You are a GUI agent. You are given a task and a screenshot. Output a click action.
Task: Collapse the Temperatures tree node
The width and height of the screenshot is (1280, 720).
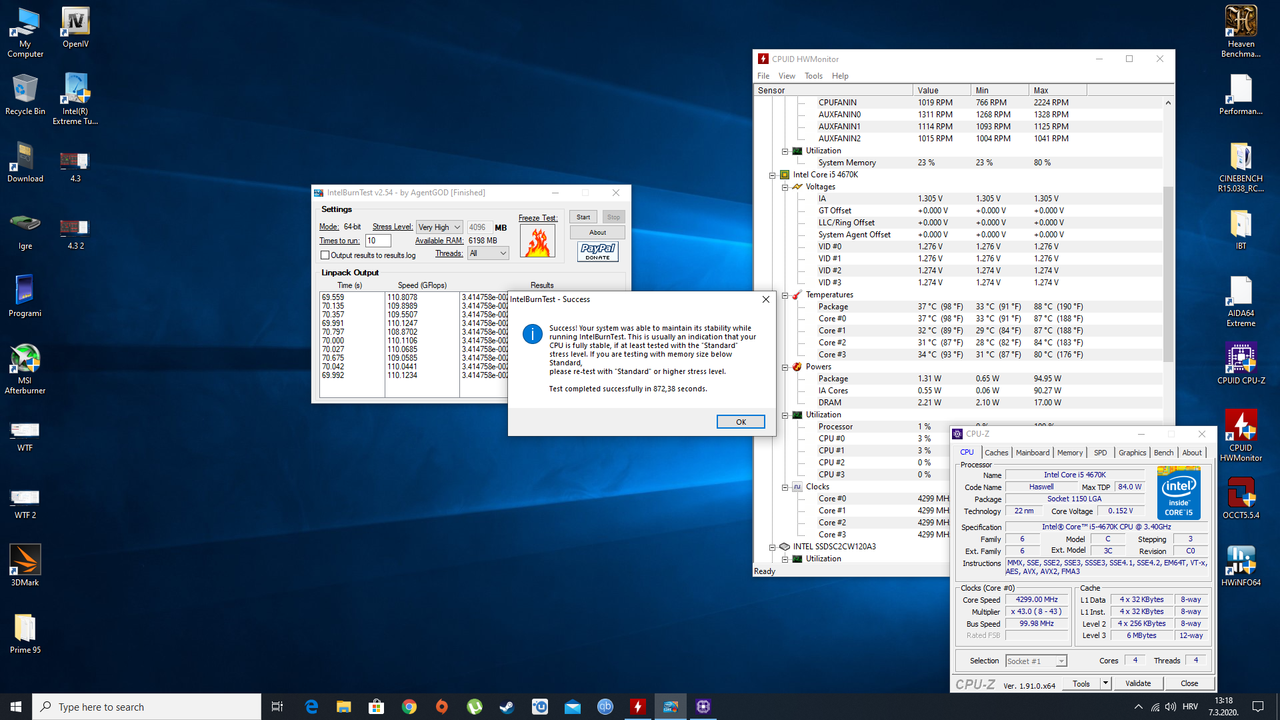(785, 295)
